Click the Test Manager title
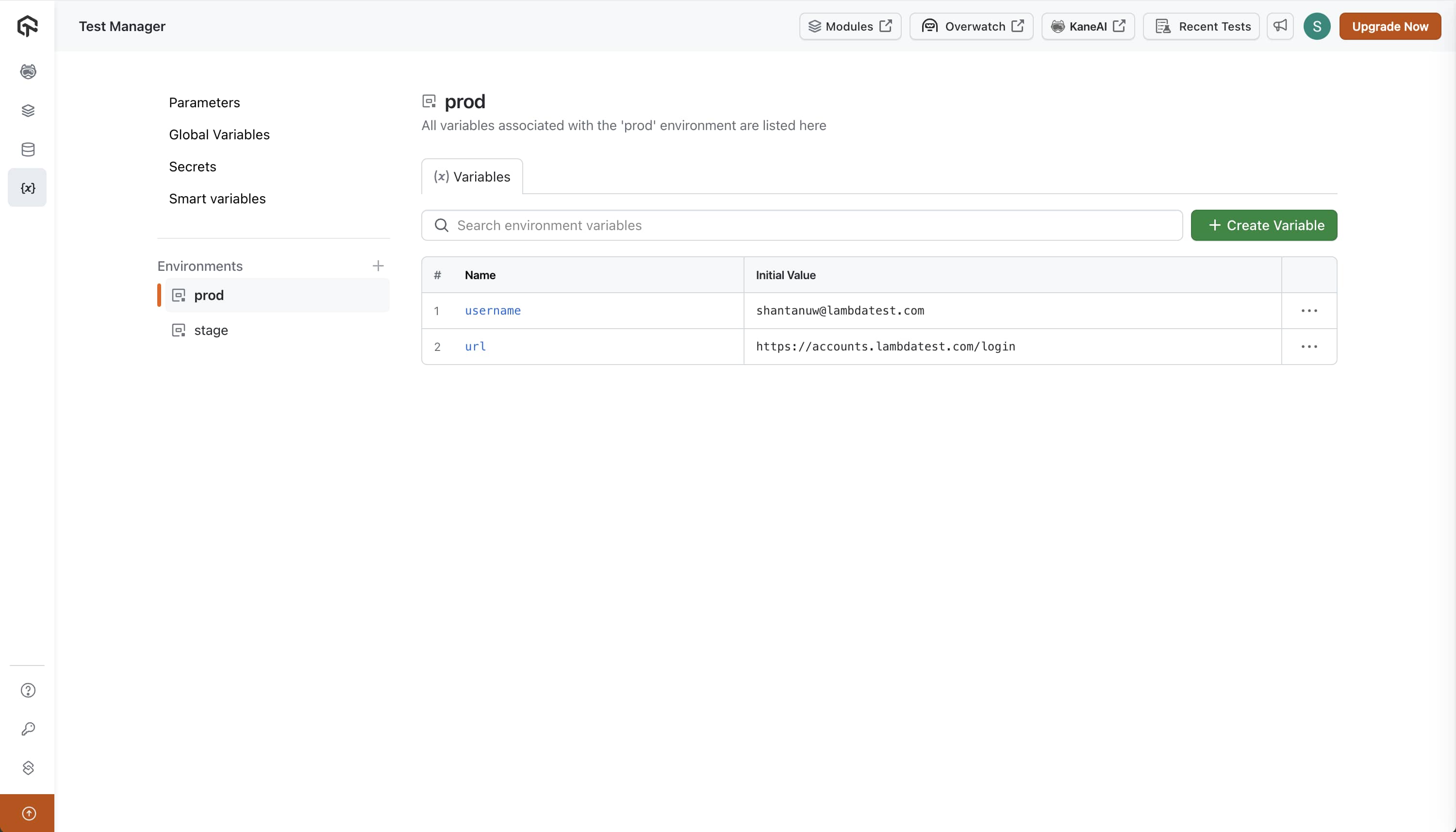This screenshot has width=1456, height=832. (x=122, y=26)
